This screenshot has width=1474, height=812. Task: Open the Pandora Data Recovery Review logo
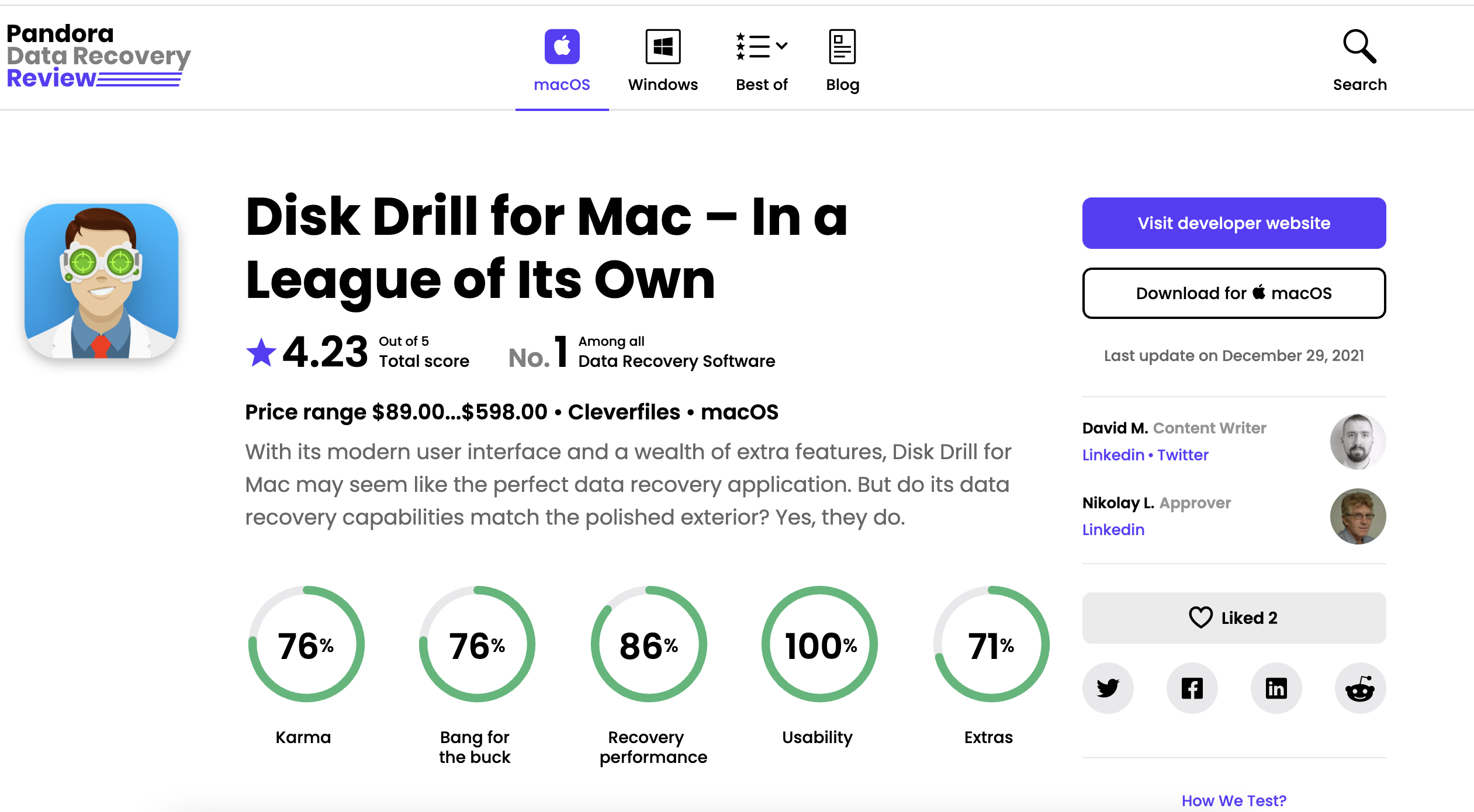[98, 56]
